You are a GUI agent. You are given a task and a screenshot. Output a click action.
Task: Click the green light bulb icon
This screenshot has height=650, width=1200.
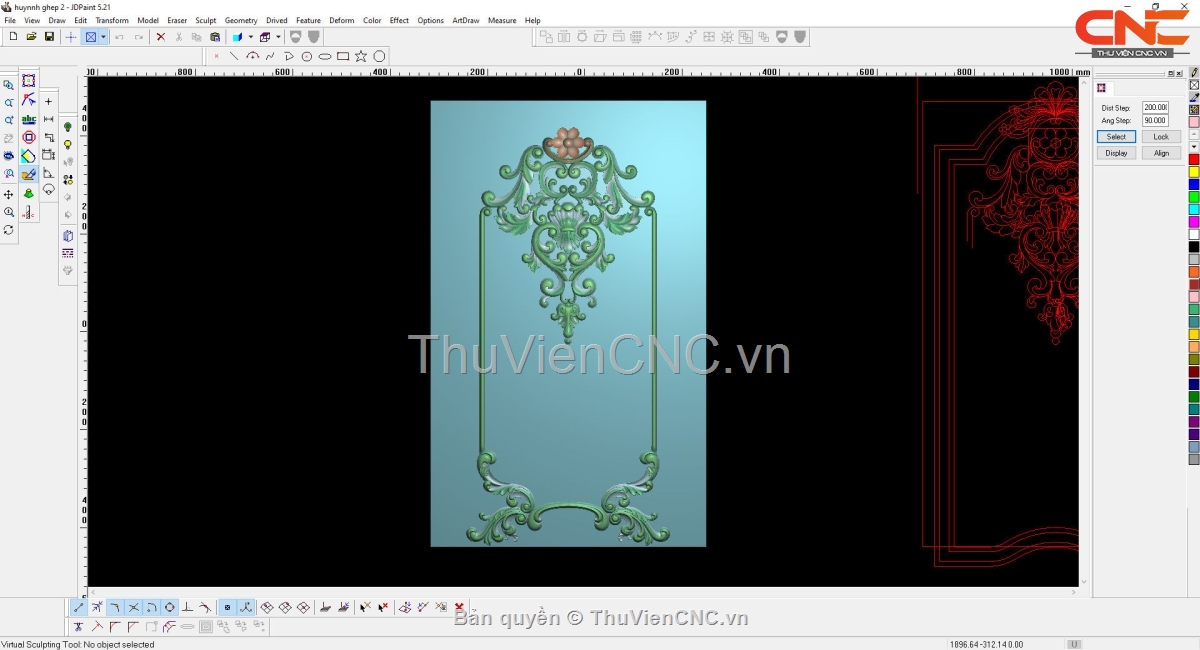point(68,127)
